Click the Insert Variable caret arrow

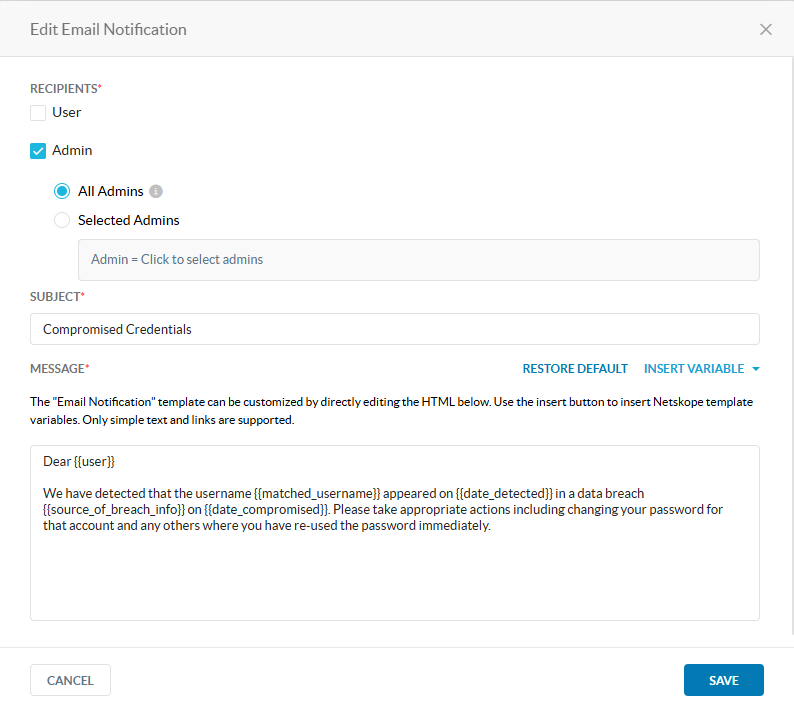(756, 369)
